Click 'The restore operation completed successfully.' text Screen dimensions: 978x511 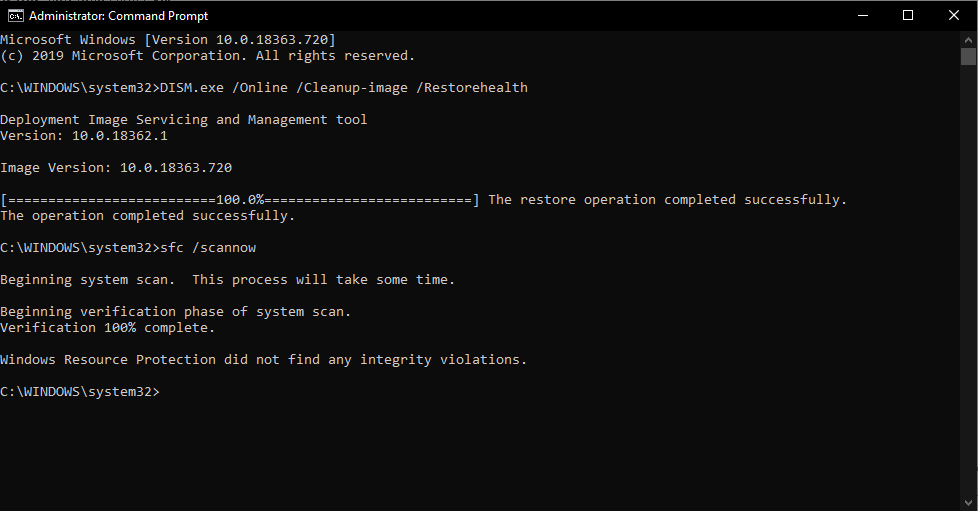point(667,200)
